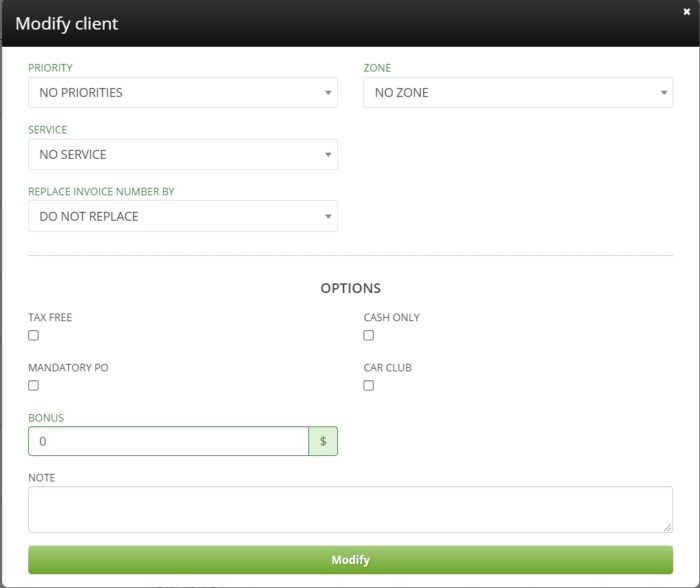The width and height of the screenshot is (700, 588).
Task: Click the Note textarea resize handle
Action: pyautogui.click(x=668, y=528)
